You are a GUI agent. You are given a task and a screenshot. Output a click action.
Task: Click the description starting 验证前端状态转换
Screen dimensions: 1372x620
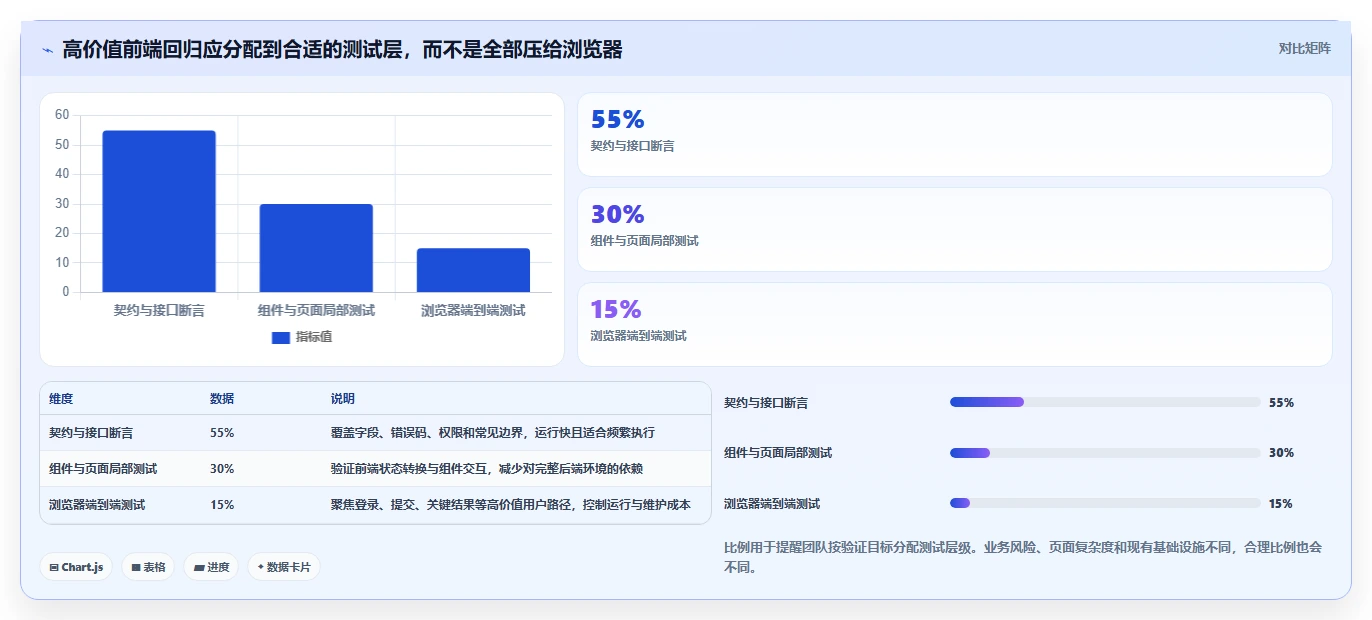(x=487, y=469)
